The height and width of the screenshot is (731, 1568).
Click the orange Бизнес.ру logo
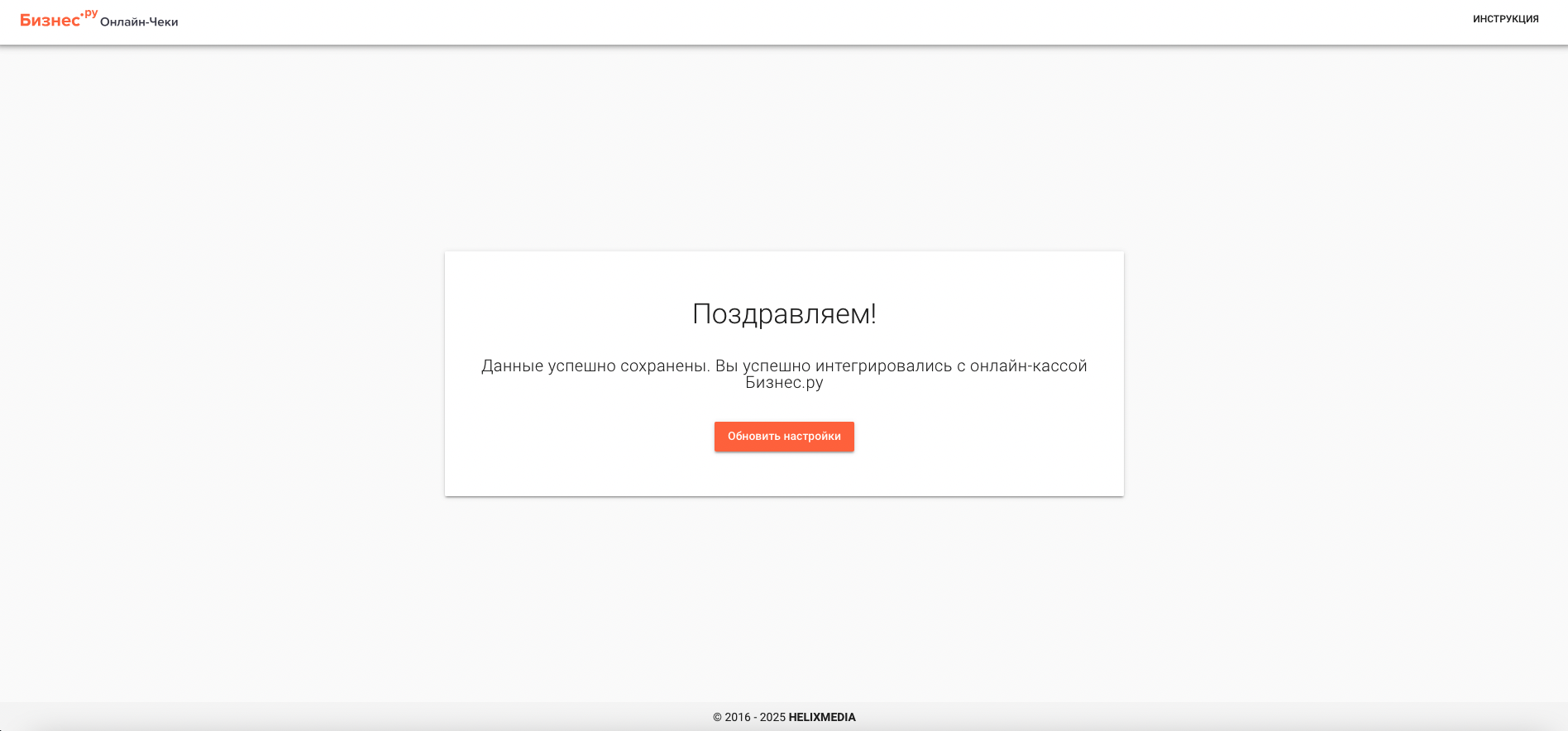pos(59,18)
